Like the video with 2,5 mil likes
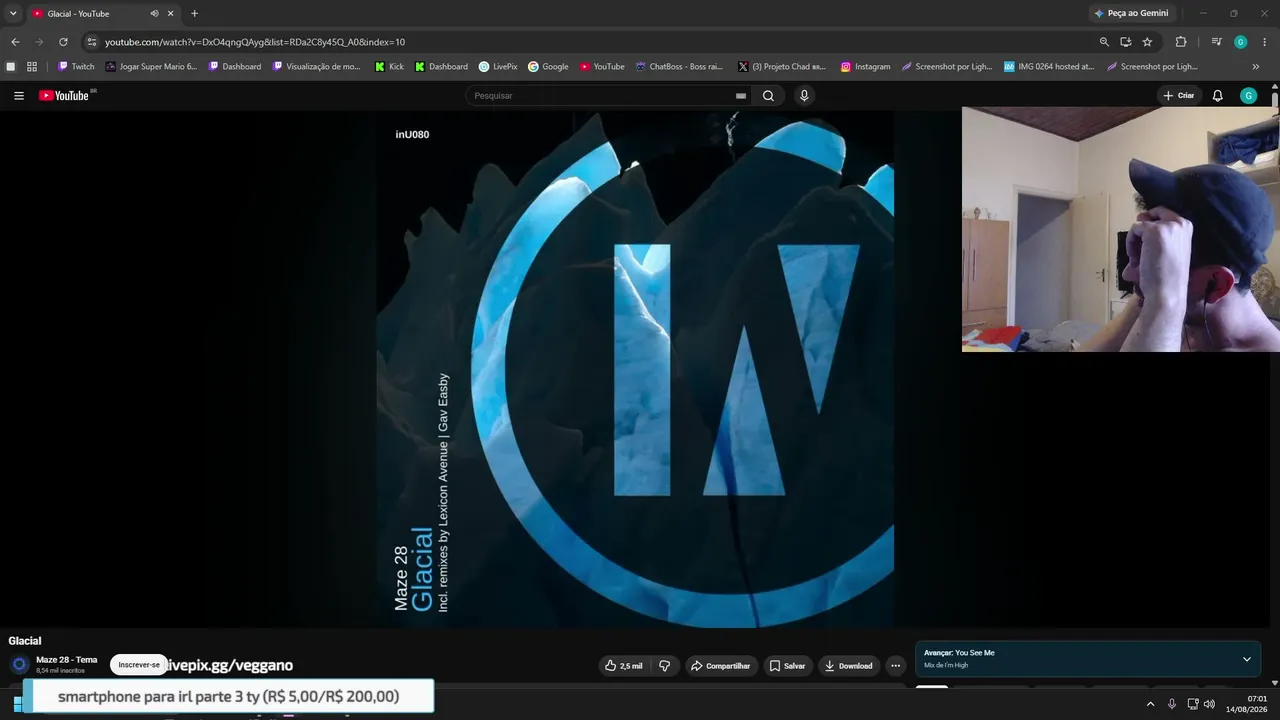 (624, 666)
